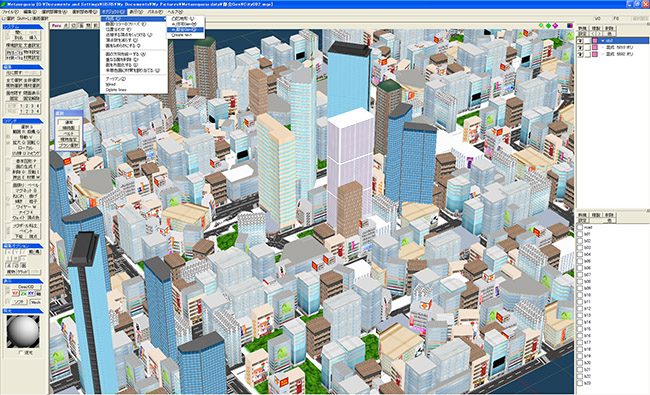Click the Direct3D display button
Image resolution: width=650 pixels, height=395 pixels.
coord(26,287)
